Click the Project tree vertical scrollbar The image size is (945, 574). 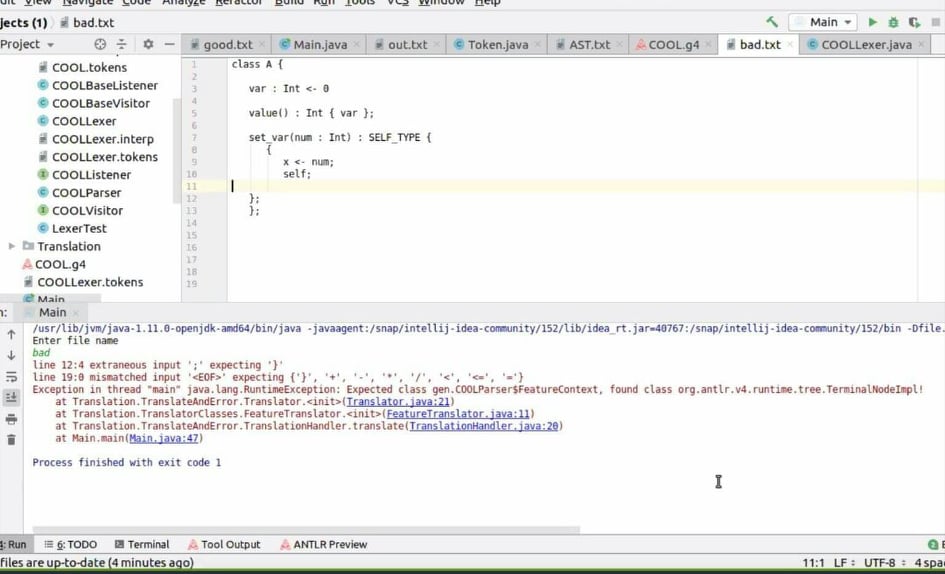[x=177, y=151]
